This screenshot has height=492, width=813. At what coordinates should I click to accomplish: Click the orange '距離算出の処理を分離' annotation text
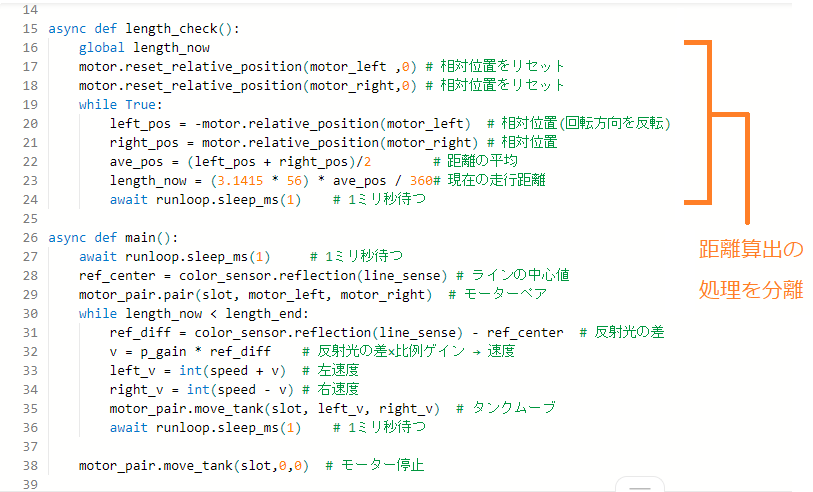(750, 270)
